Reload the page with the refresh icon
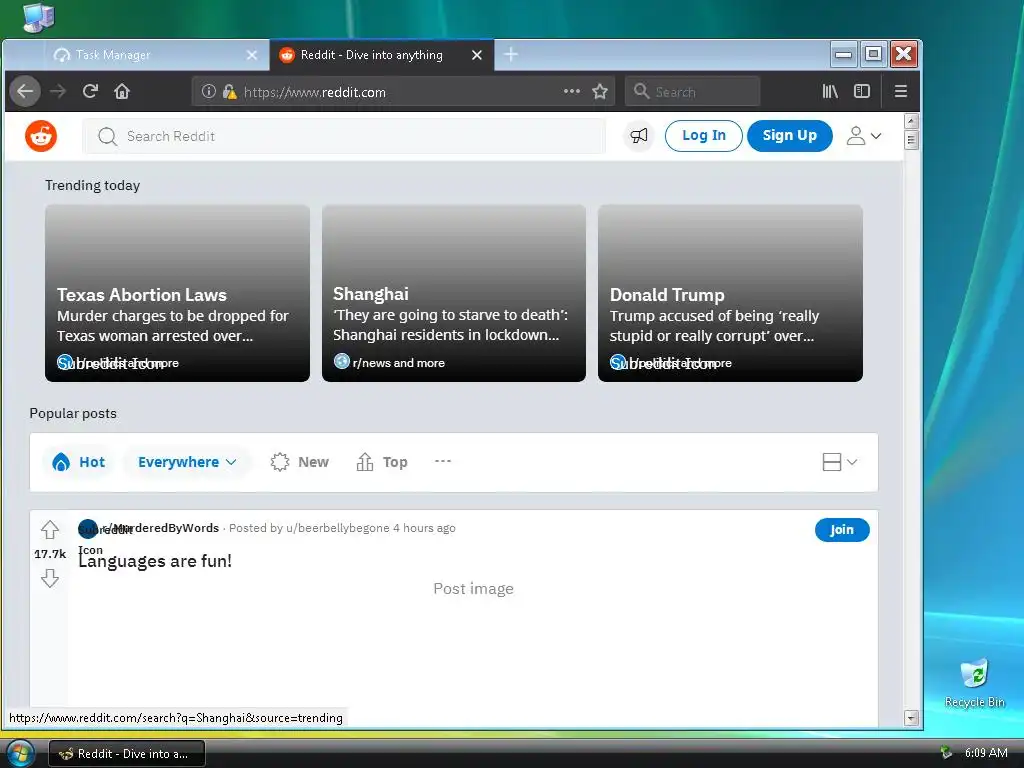1024x768 pixels. 90,91
